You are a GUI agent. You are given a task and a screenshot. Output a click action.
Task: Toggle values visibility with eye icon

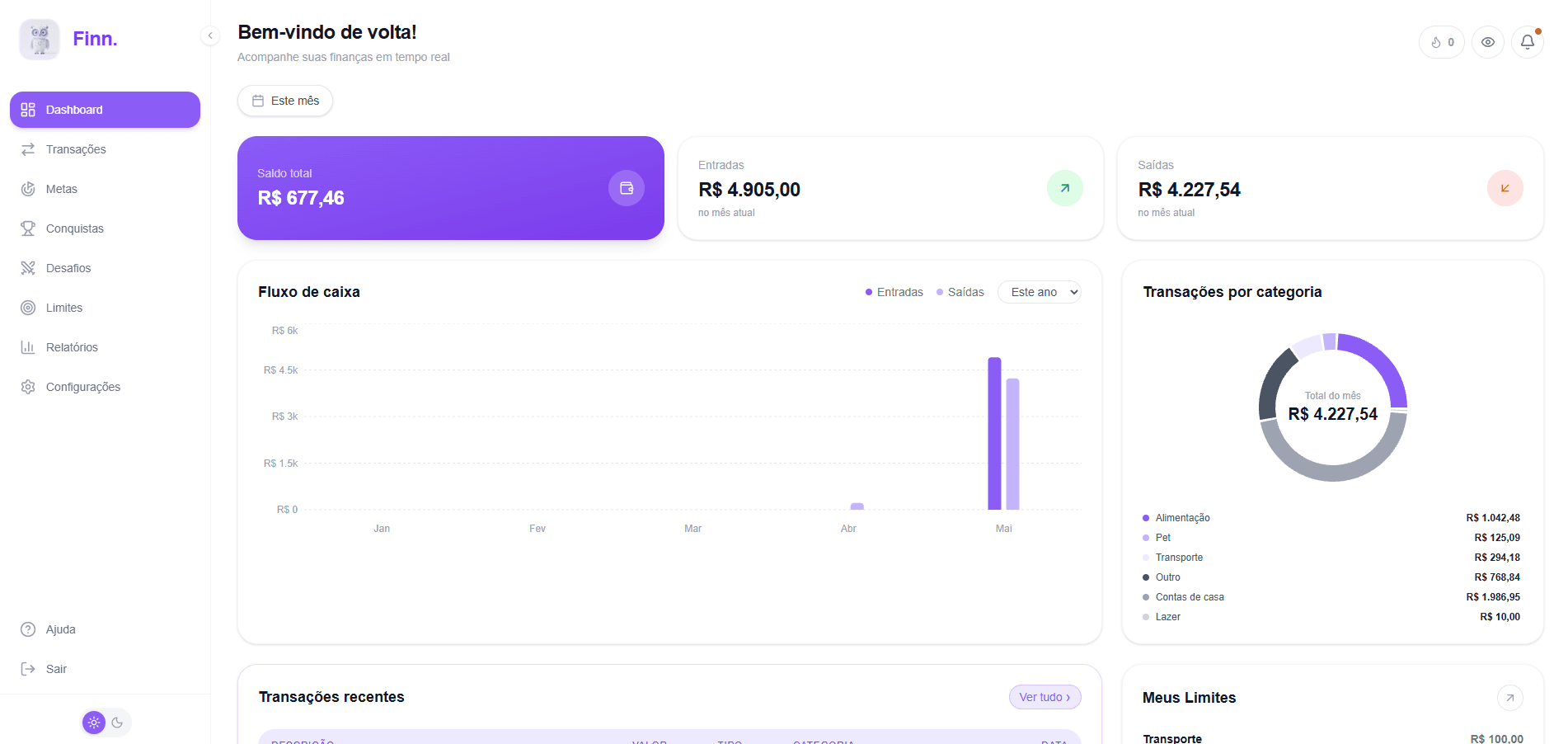1488,42
